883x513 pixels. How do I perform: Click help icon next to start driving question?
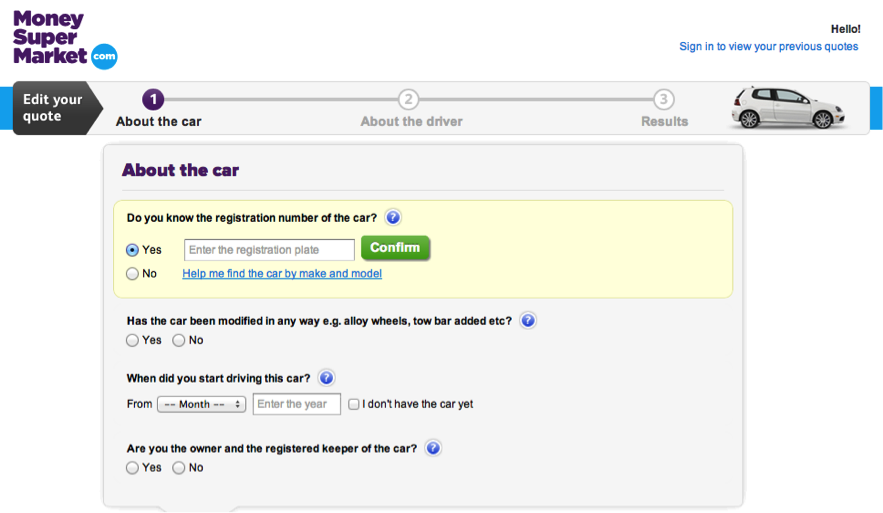(x=326, y=378)
